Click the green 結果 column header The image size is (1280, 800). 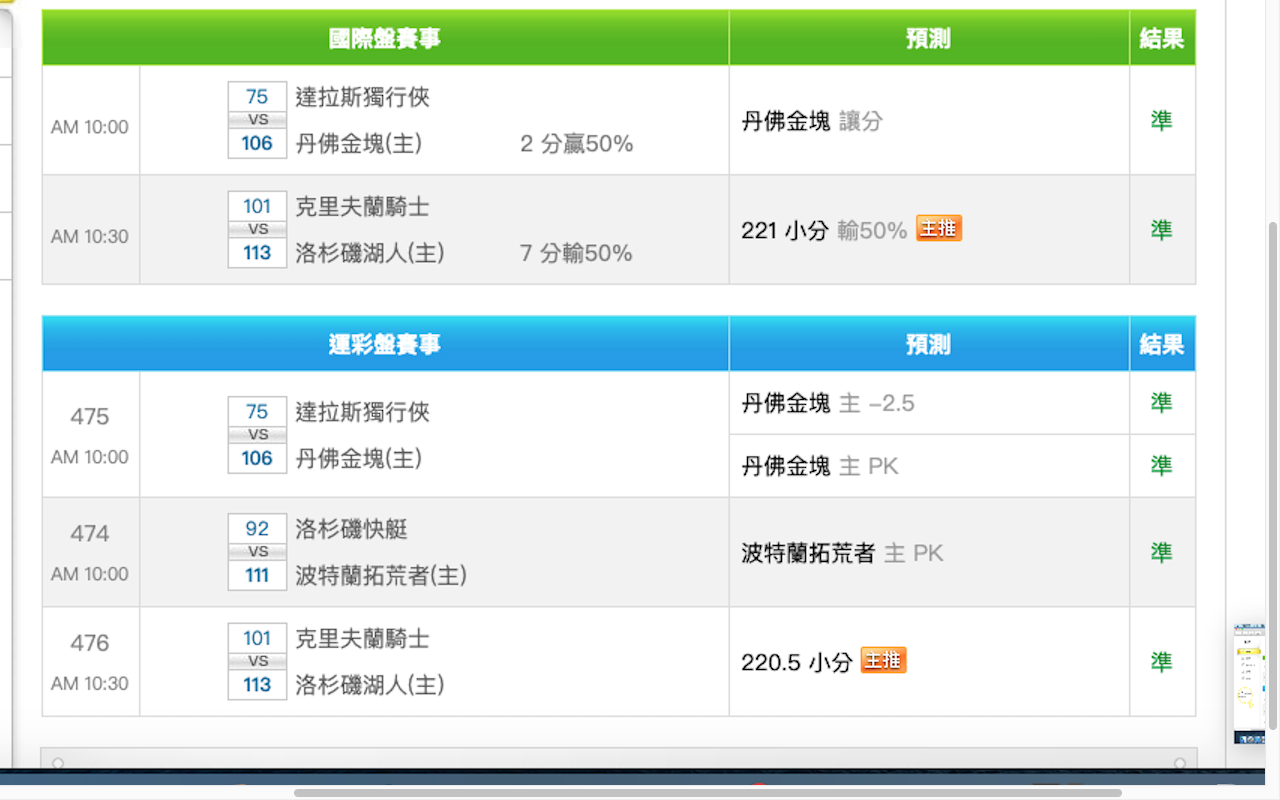coord(1162,39)
